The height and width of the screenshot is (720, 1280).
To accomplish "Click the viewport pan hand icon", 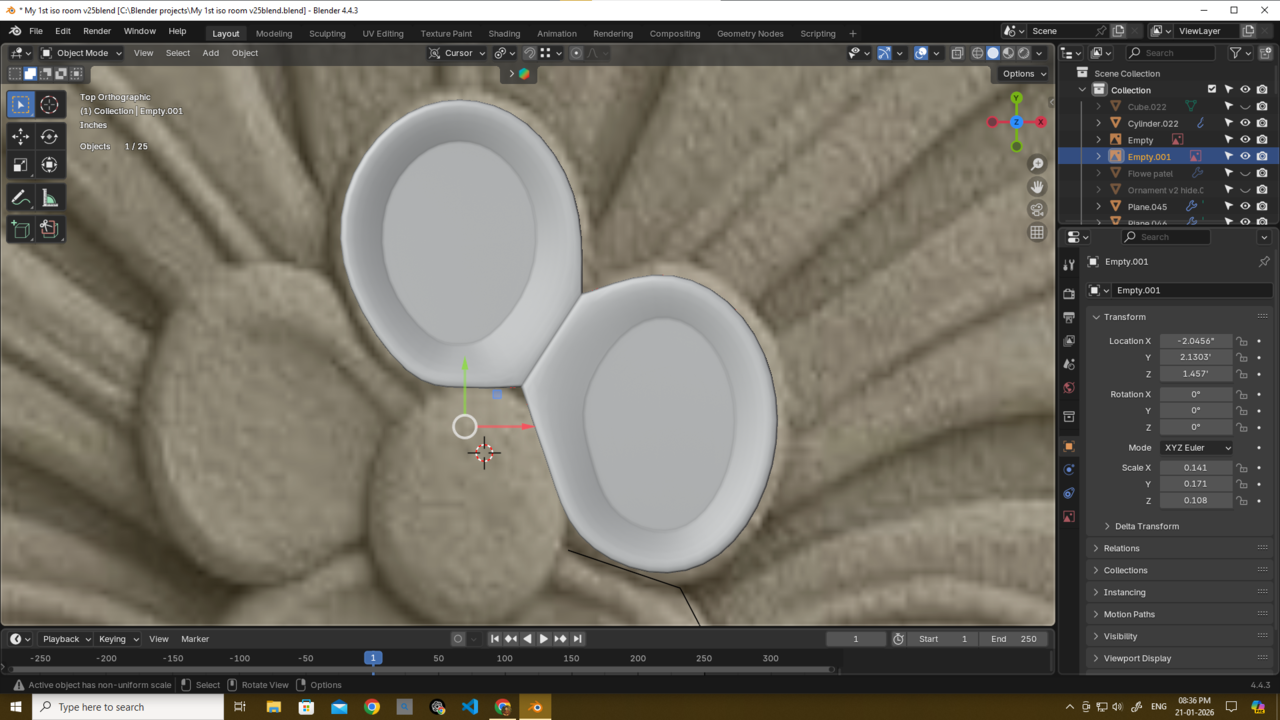I will click(x=1037, y=187).
